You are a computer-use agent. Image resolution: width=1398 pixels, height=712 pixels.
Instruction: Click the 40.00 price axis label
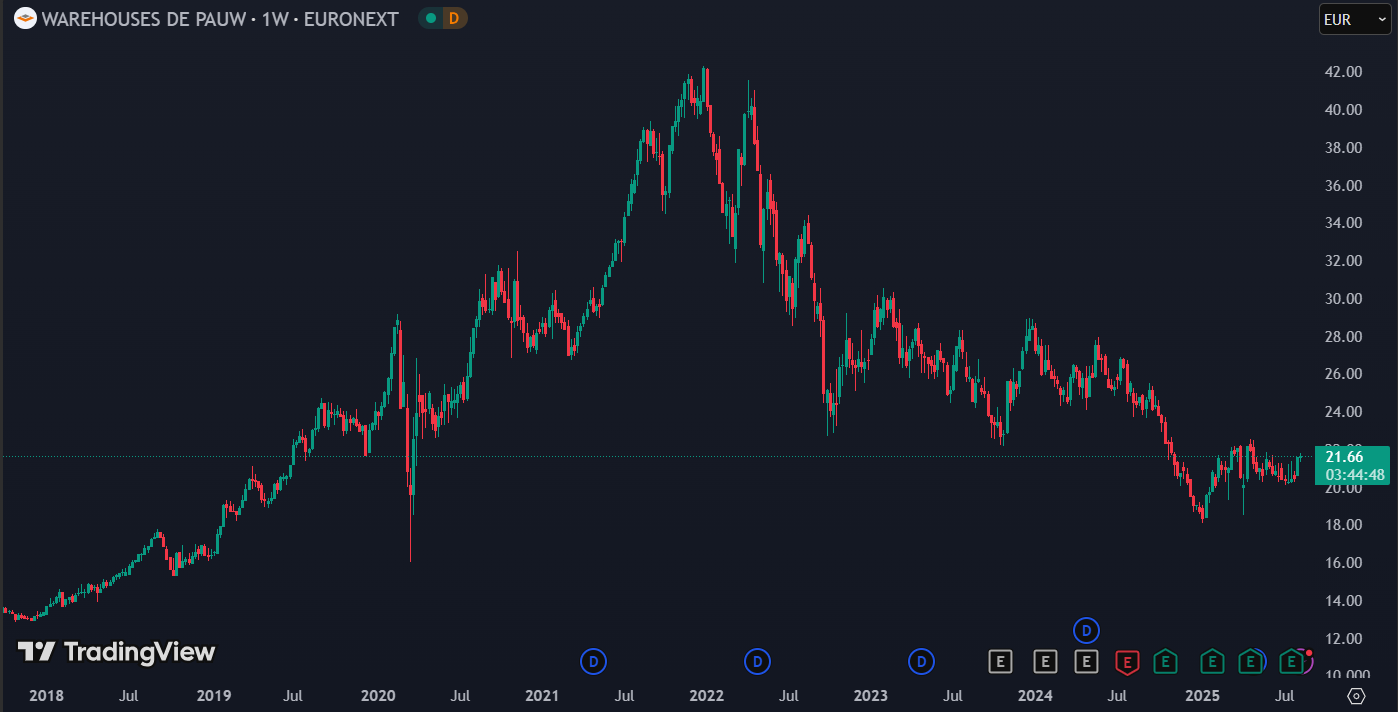[1343, 110]
